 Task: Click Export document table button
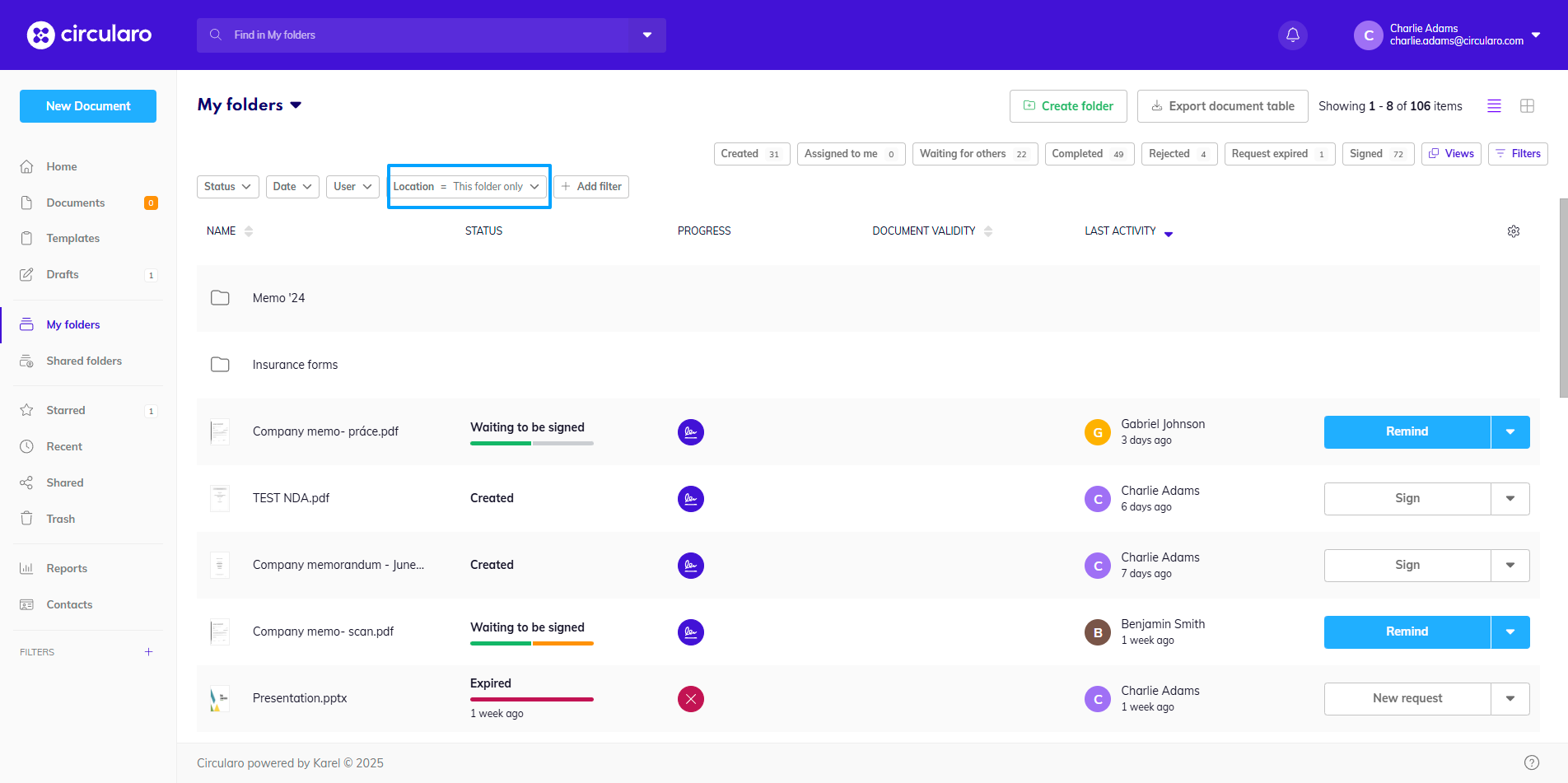point(1222,106)
